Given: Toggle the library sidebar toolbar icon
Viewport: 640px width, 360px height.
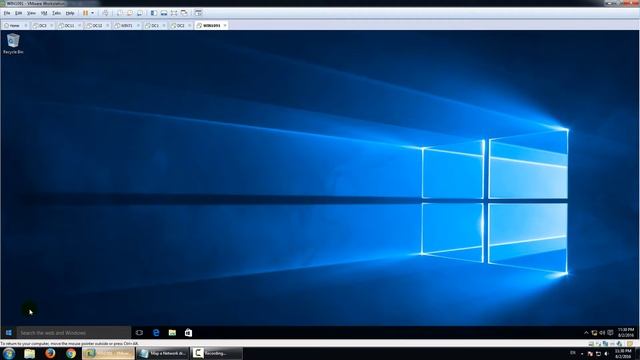Looking at the screenshot, I should [154, 13].
